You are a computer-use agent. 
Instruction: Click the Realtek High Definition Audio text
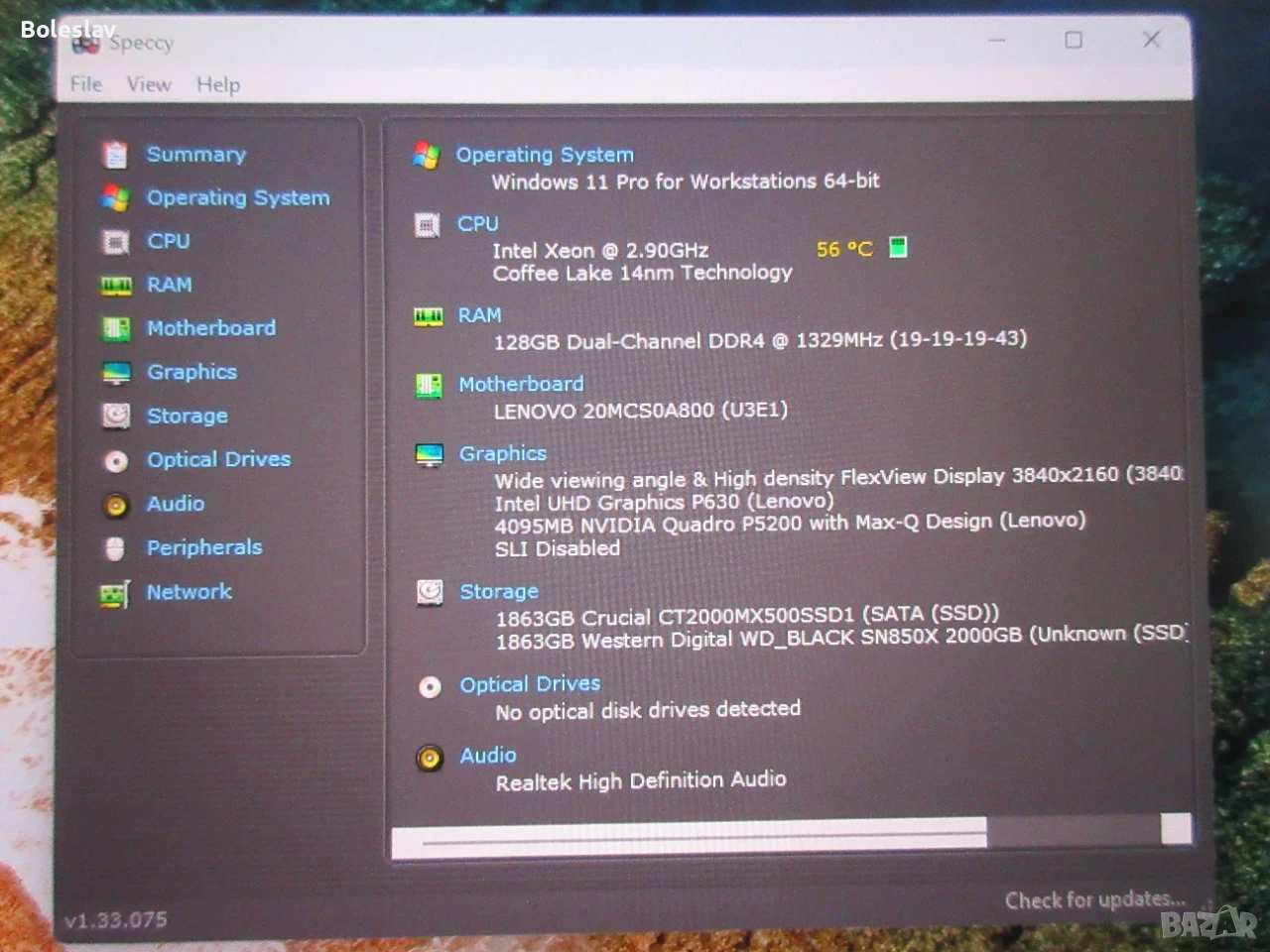[x=641, y=781]
